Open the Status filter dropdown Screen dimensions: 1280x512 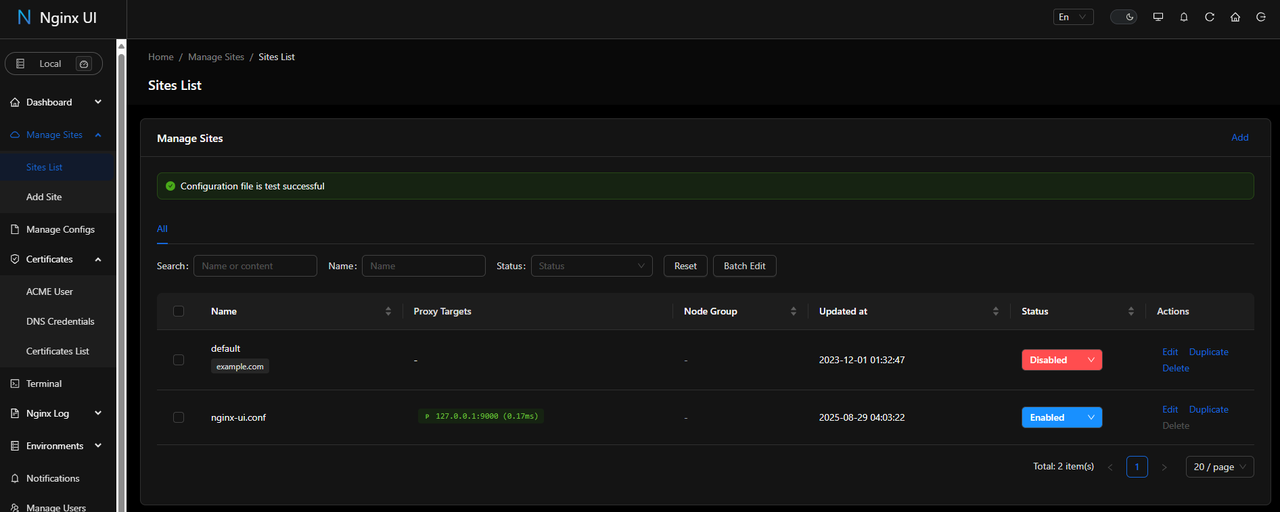click(x=592, y=266)
